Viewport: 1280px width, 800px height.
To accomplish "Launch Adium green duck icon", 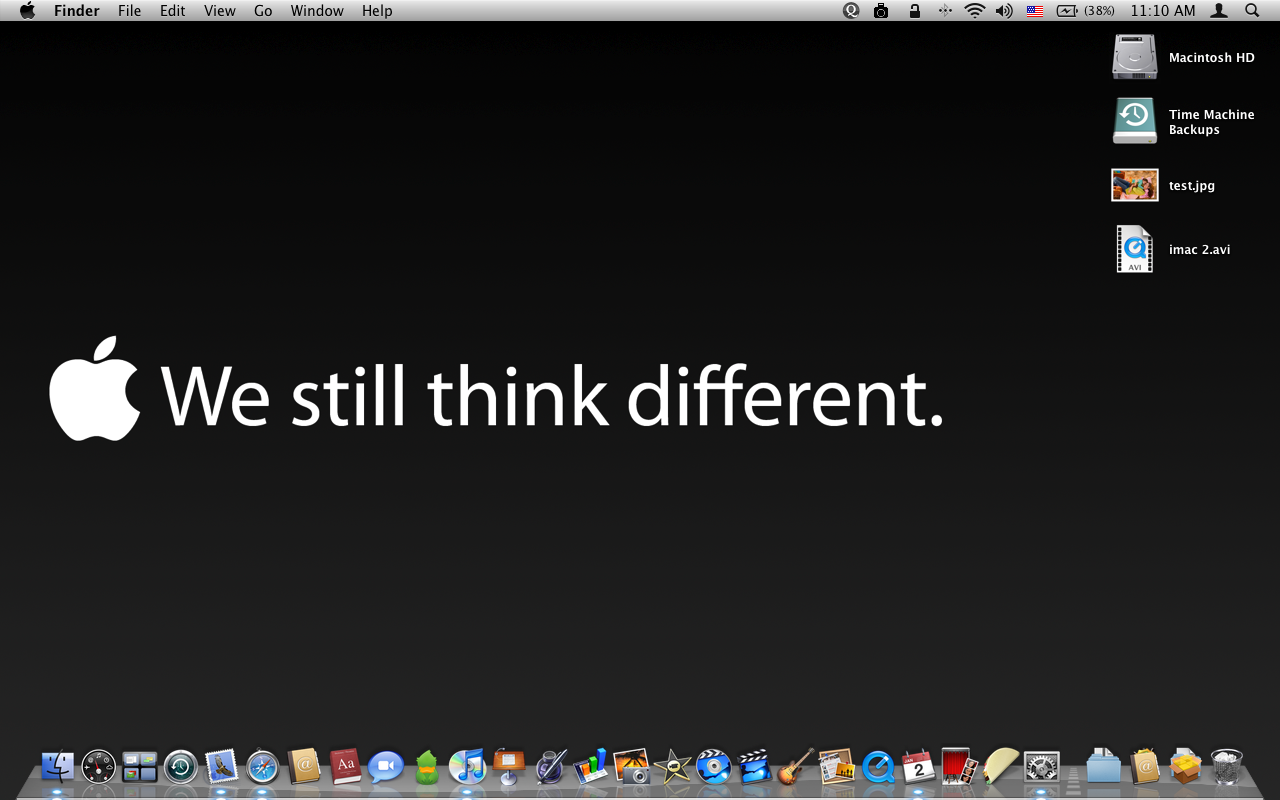I will coord(427,767).
